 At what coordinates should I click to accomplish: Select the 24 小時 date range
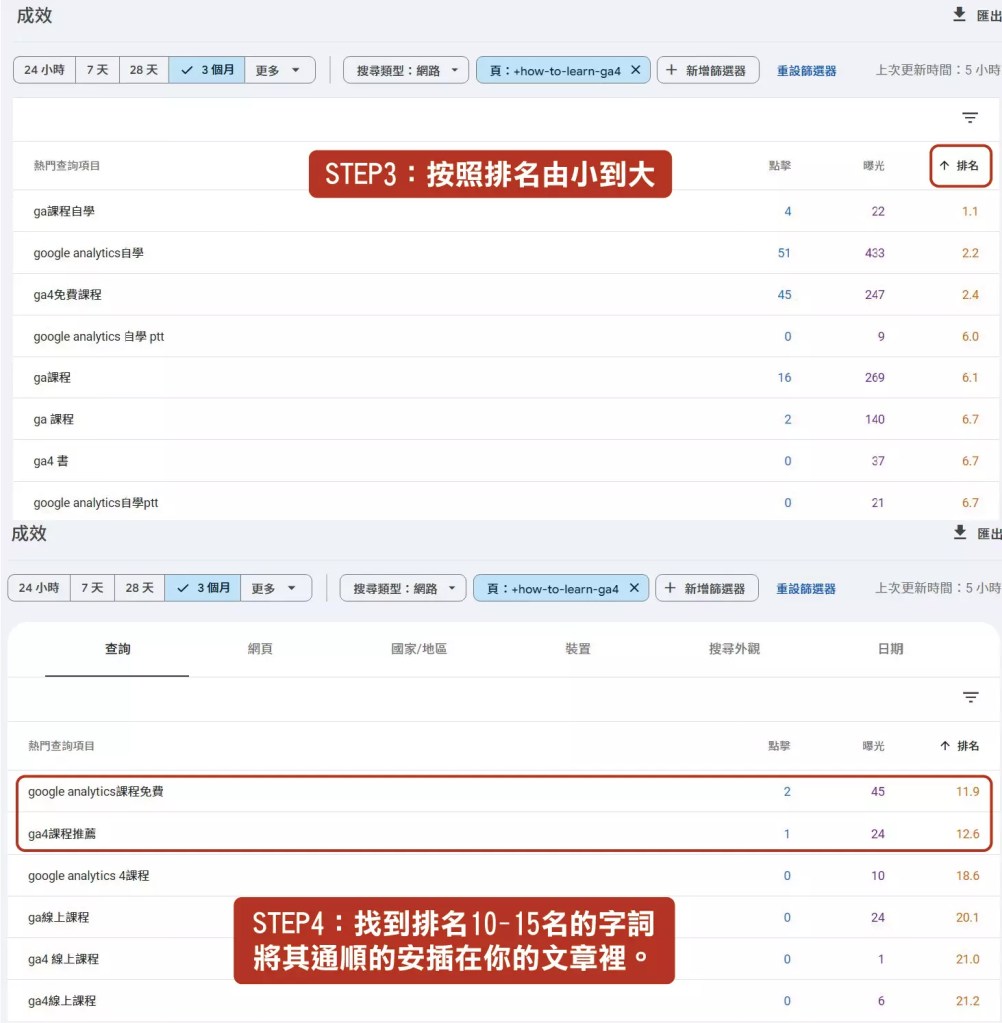tap(43, 70)
